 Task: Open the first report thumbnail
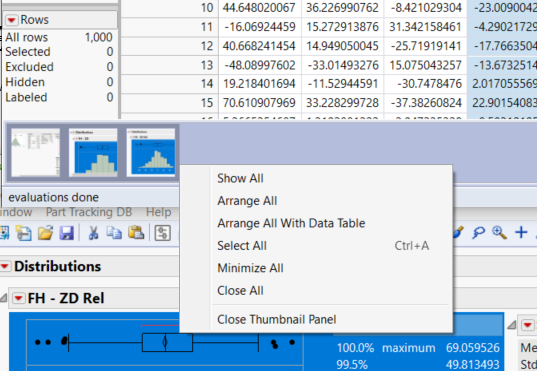coord(36,152)
